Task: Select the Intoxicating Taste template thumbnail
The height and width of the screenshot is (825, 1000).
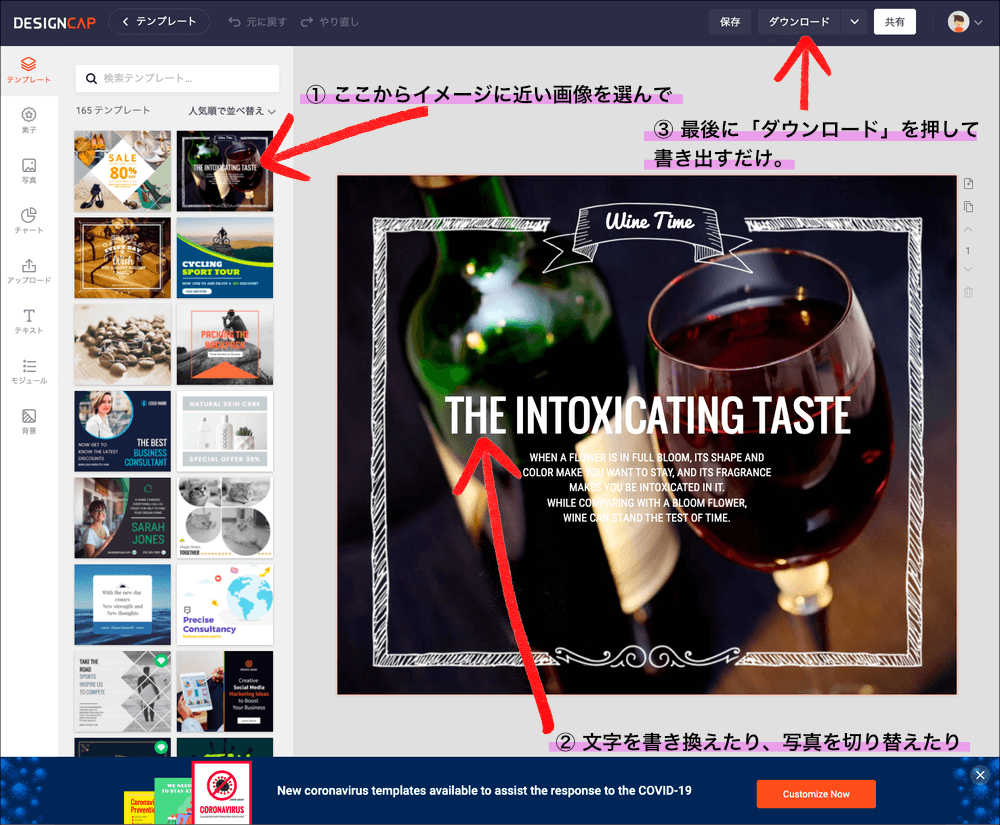Action: [x=224, y=171]
